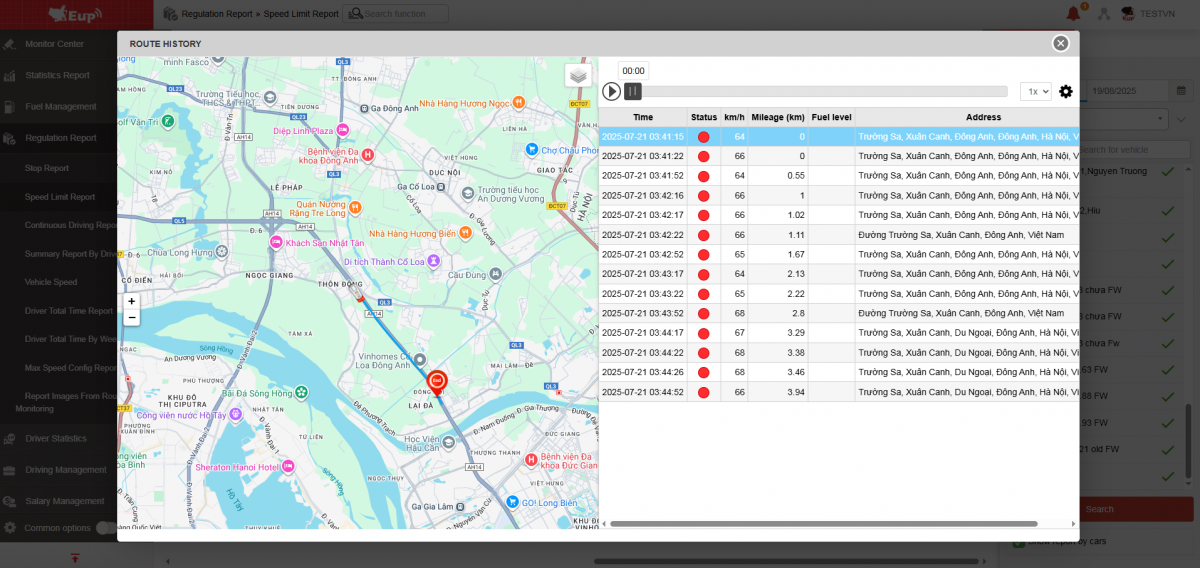Sort by the Time column header

point(643,117)
